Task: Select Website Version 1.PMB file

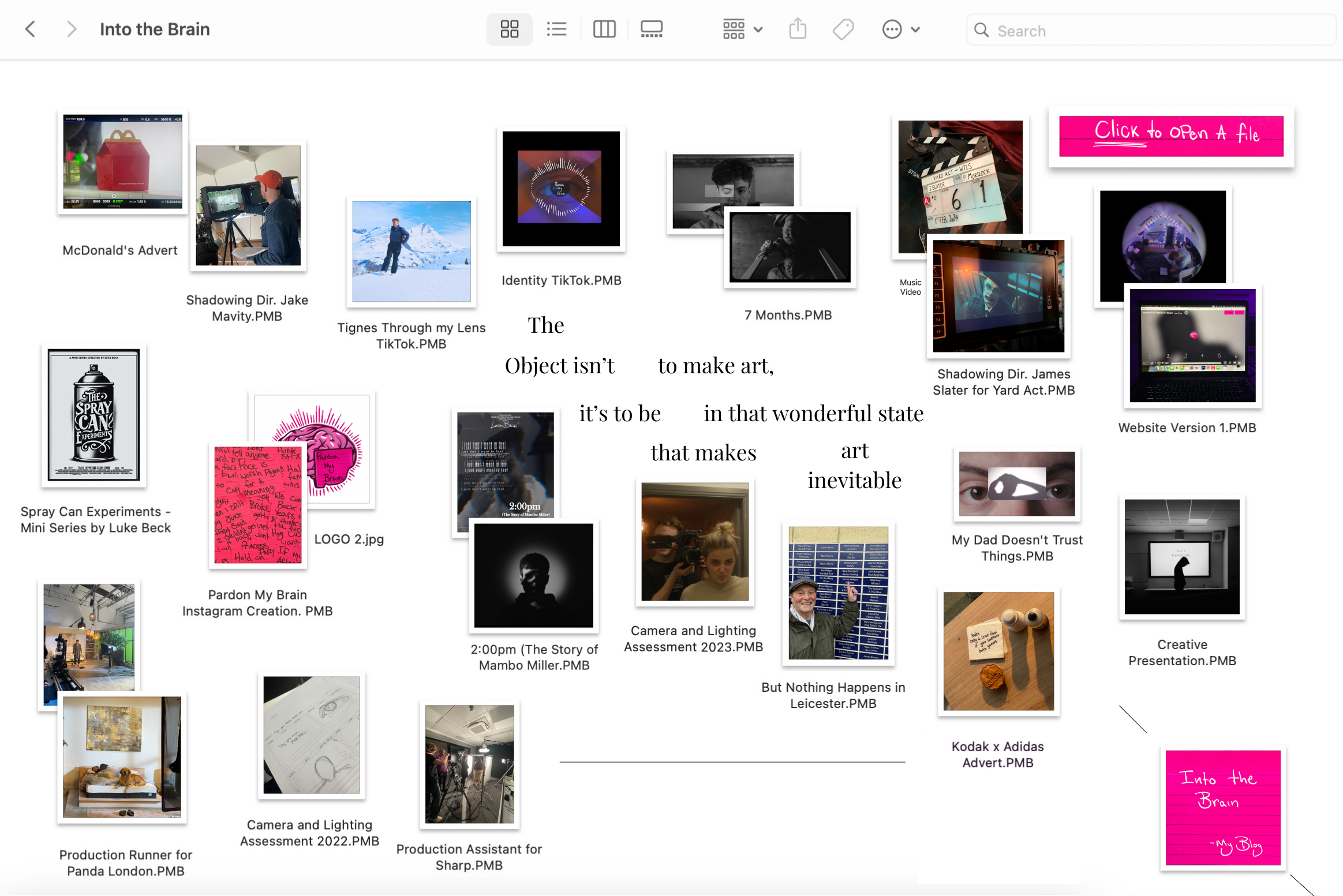Action: point(1192,346)
